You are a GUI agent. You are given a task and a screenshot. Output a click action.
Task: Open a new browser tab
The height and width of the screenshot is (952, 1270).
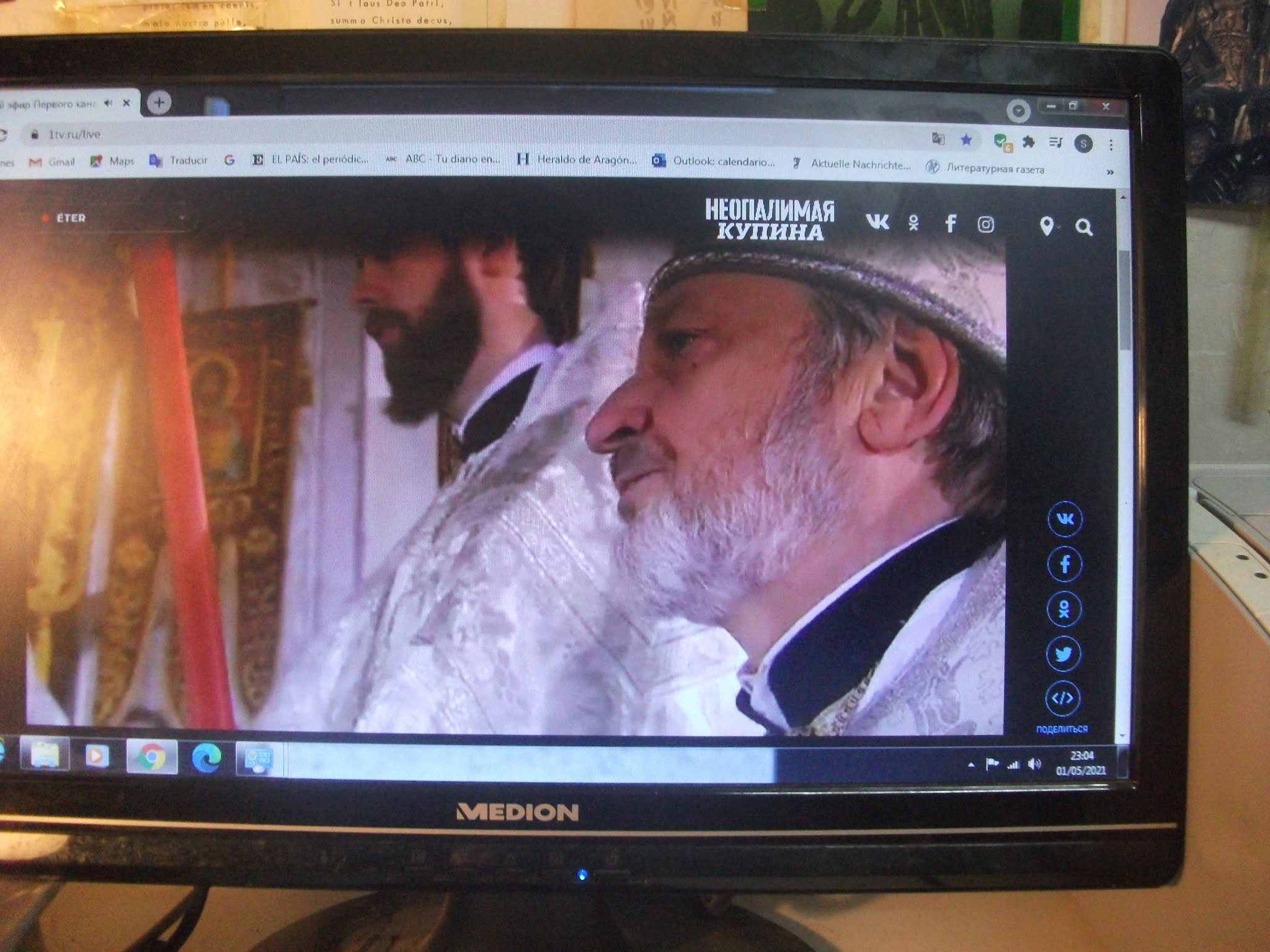click(x=159, y=102)
